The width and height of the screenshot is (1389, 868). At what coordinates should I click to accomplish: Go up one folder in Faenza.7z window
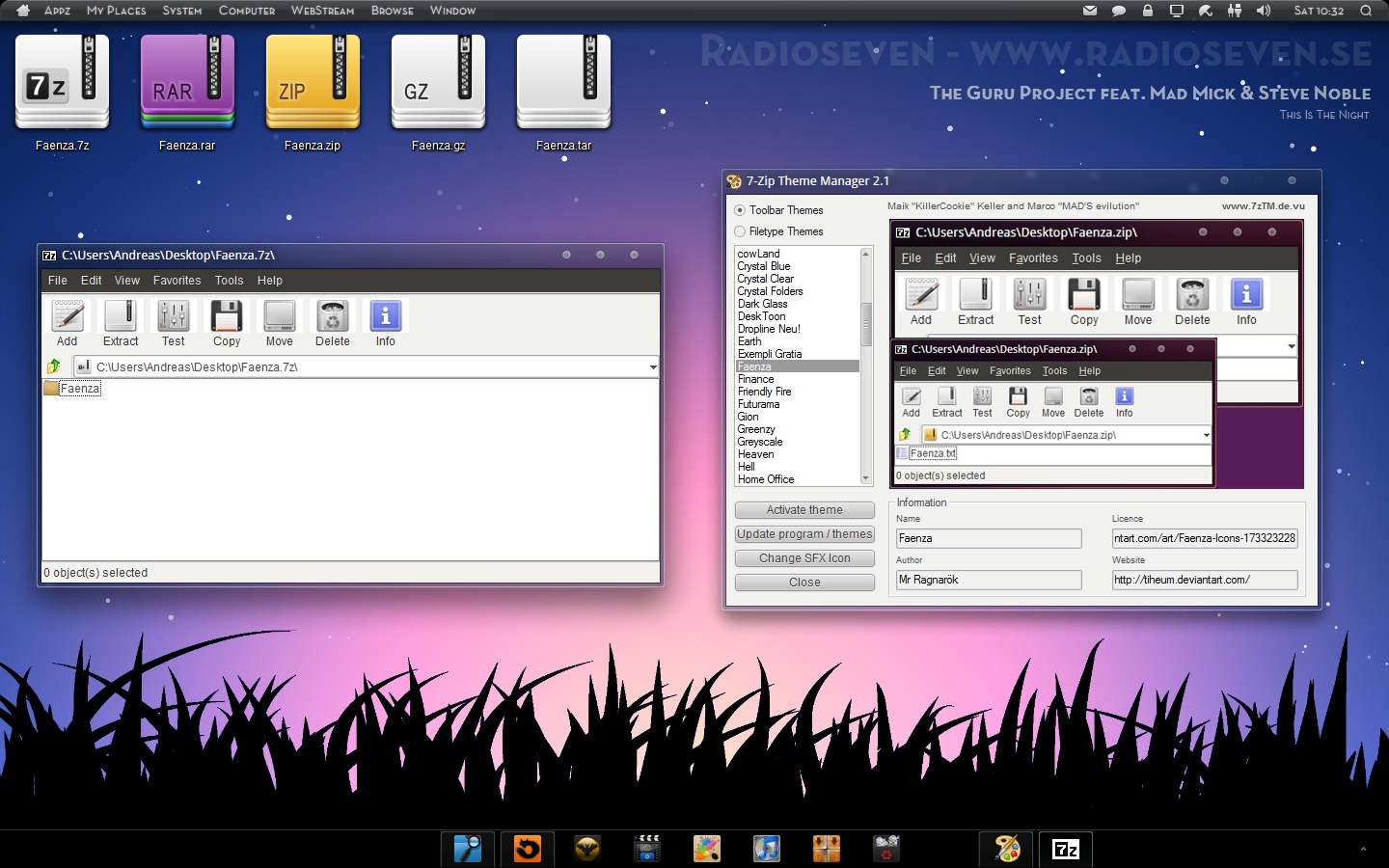pyautogui.click(x=54, y=366)
